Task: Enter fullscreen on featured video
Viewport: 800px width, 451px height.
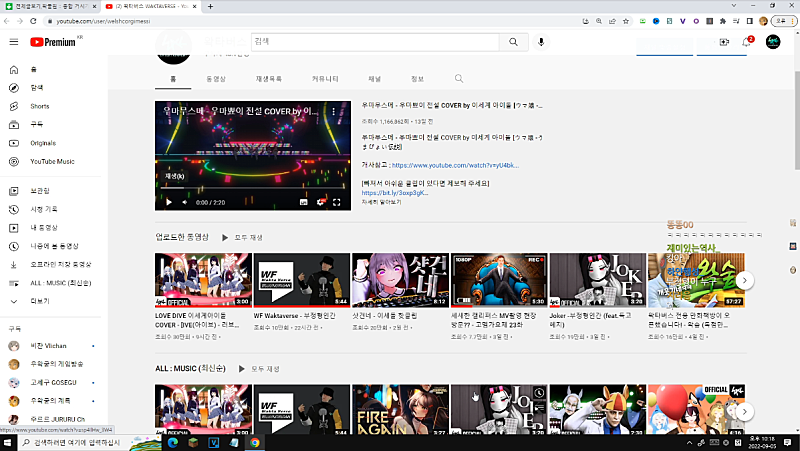Action: 337,202
